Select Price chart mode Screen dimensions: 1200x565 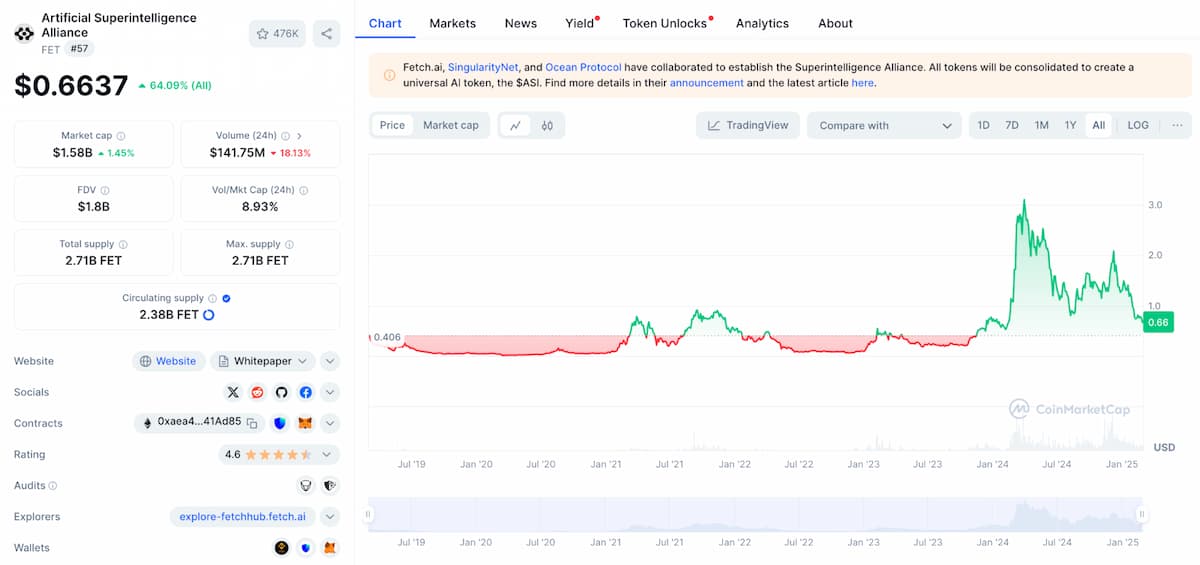point(392,125)
